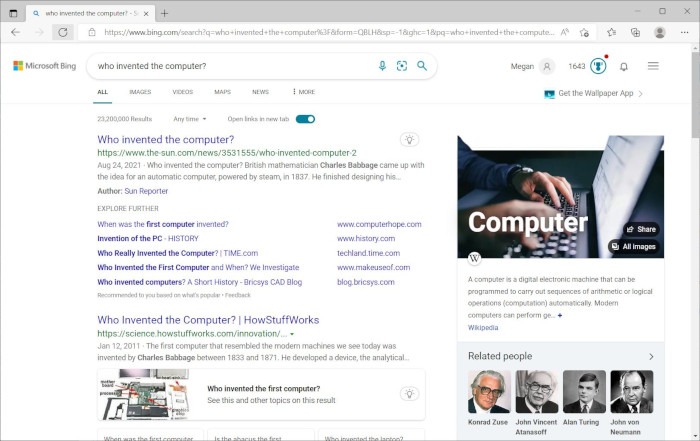Click the Microsoft Bing logo

[45, 66]
